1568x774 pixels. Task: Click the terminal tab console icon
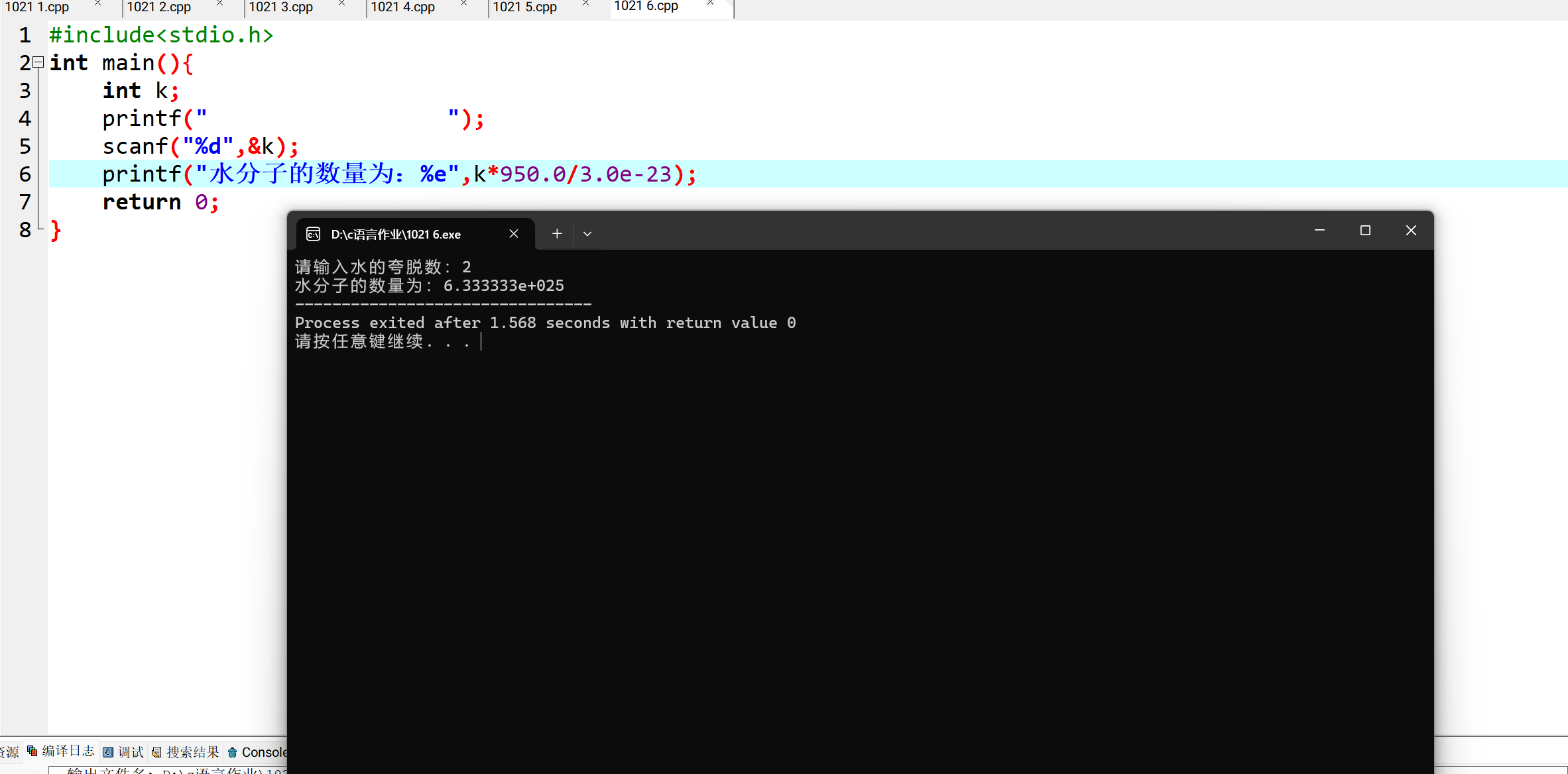313,234
